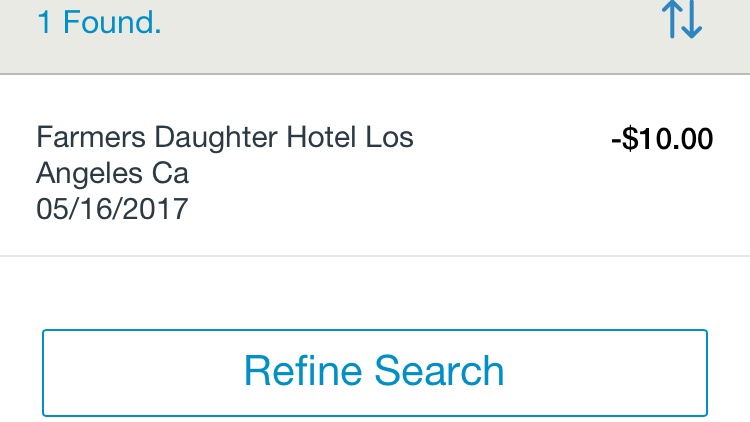Open details for the -$10.00 charge
The image size is (750, 422).
[x=375, y=166]
